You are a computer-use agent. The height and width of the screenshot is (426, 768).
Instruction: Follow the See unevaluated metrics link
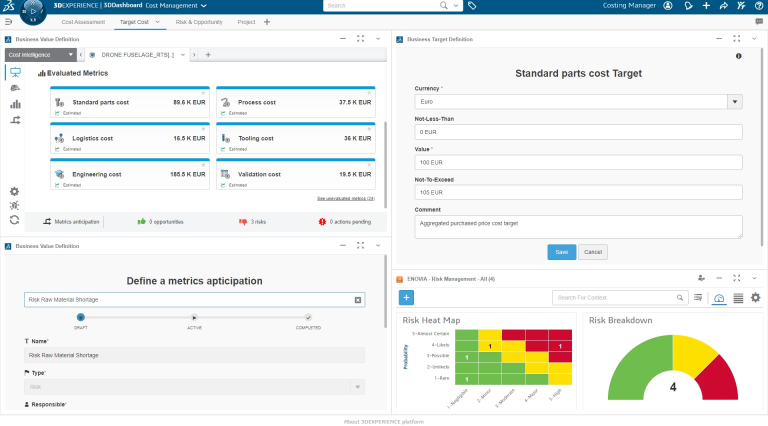(345, 198)
